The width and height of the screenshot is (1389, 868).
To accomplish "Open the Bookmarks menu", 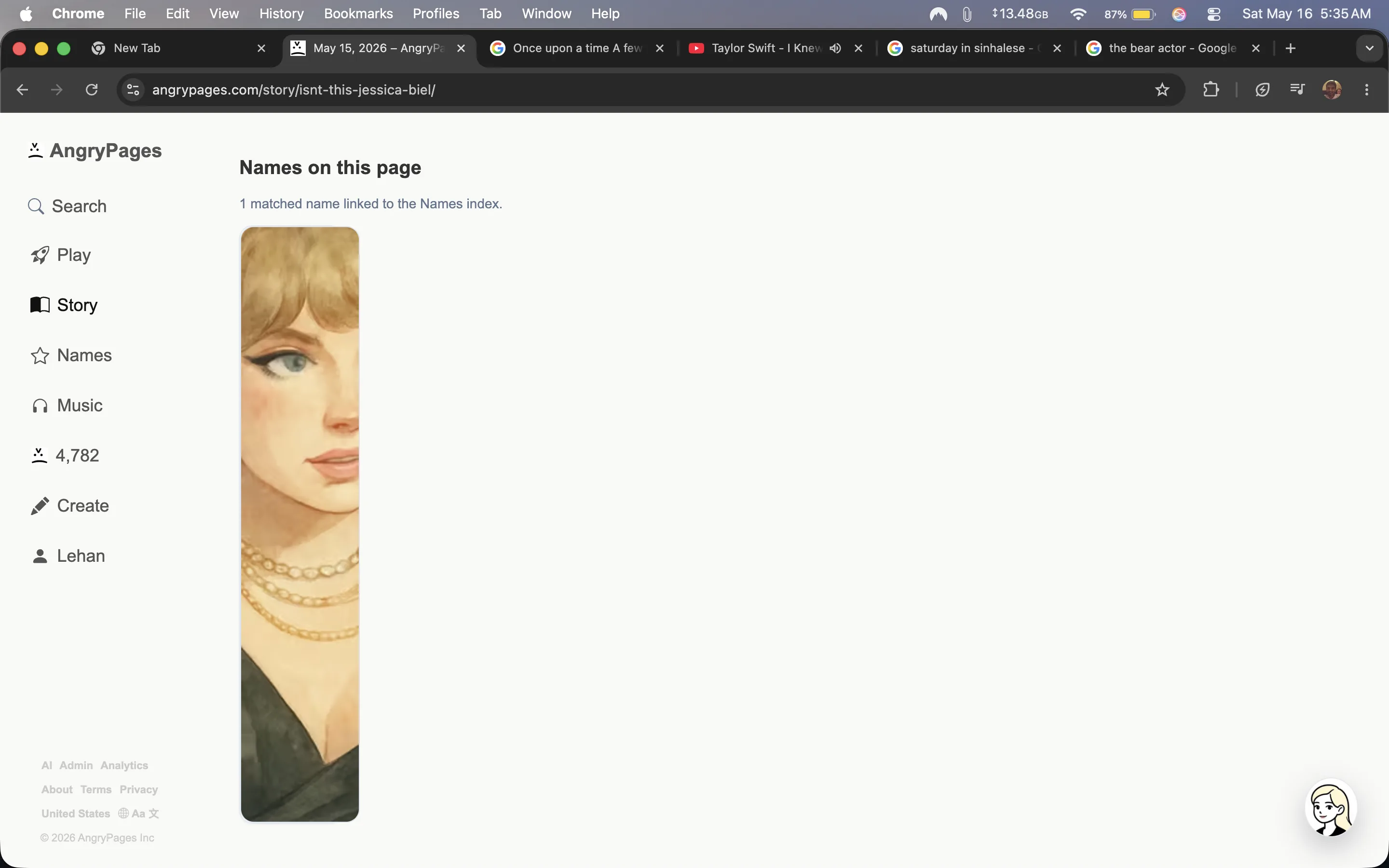I will point(358,14).
